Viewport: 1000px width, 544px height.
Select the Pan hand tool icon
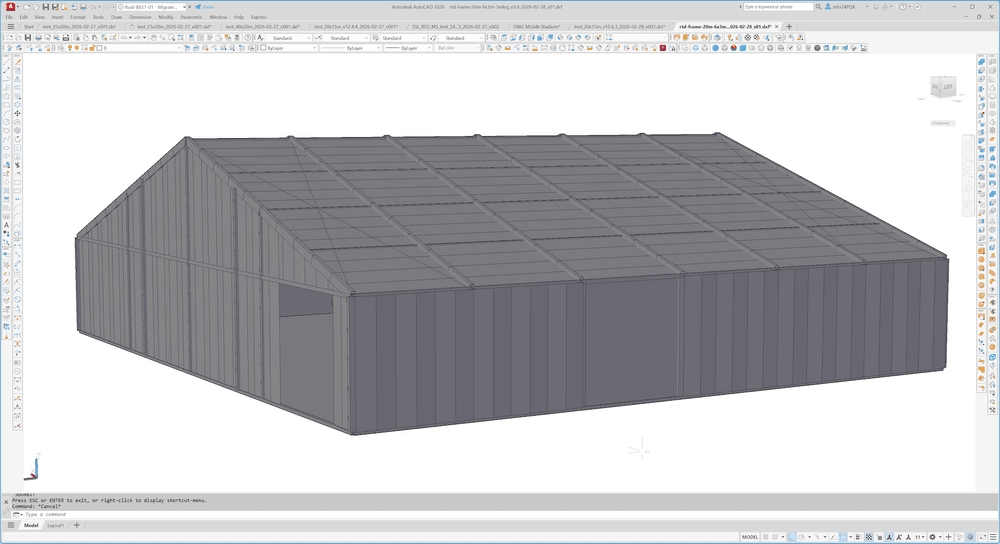[x=154, y=38]
